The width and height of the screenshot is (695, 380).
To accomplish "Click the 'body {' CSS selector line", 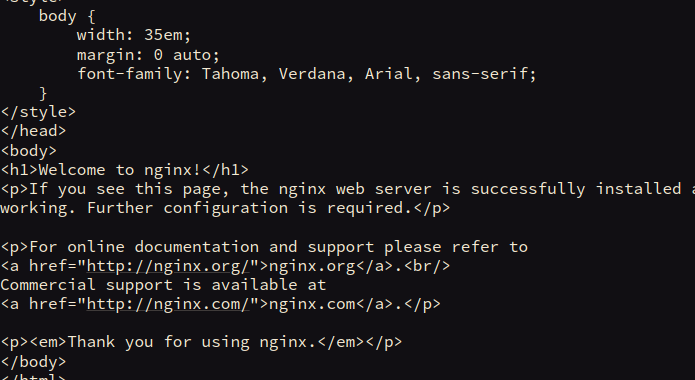I will [67, 17].
